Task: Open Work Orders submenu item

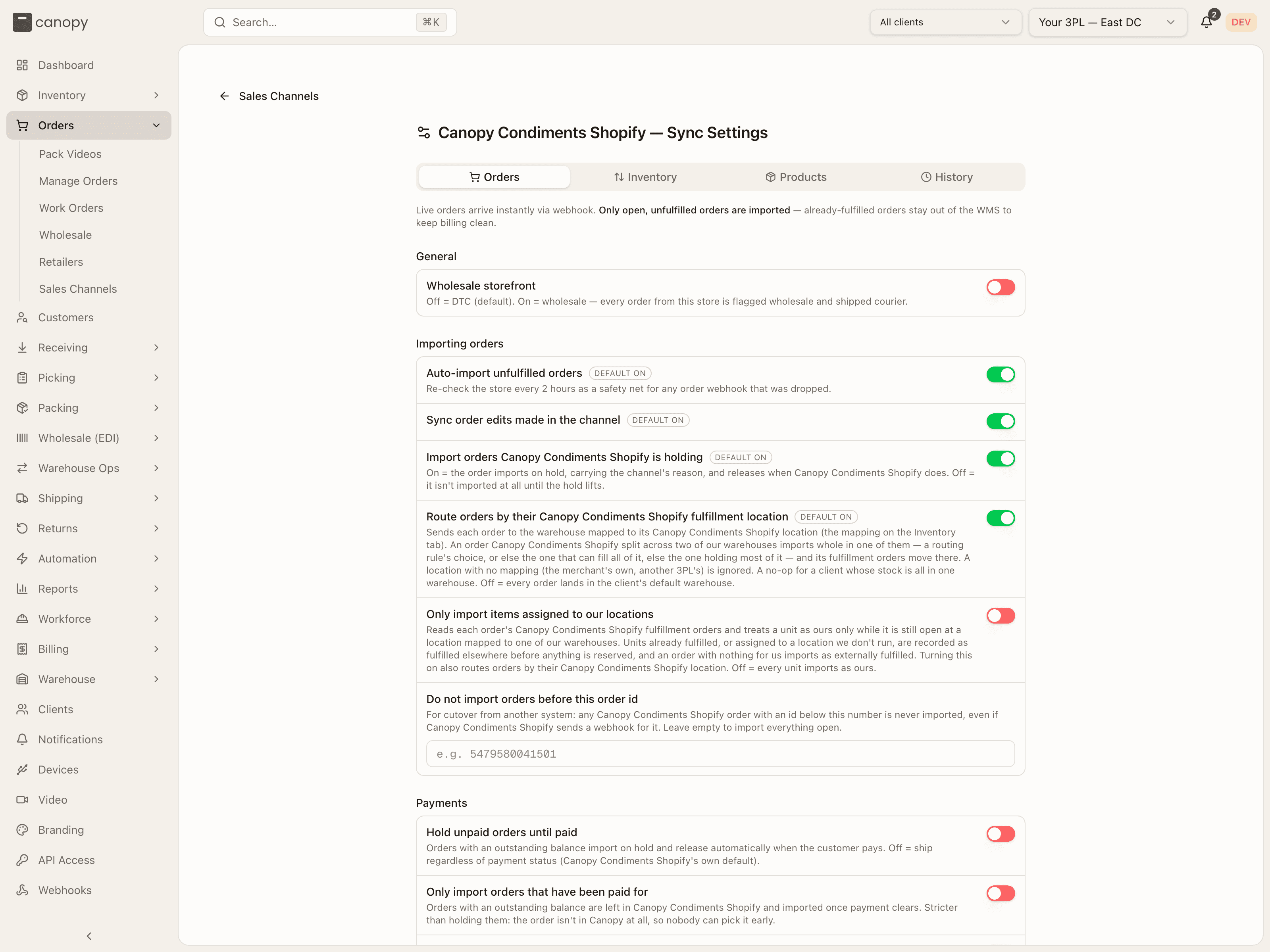Action: click(71, 208)
